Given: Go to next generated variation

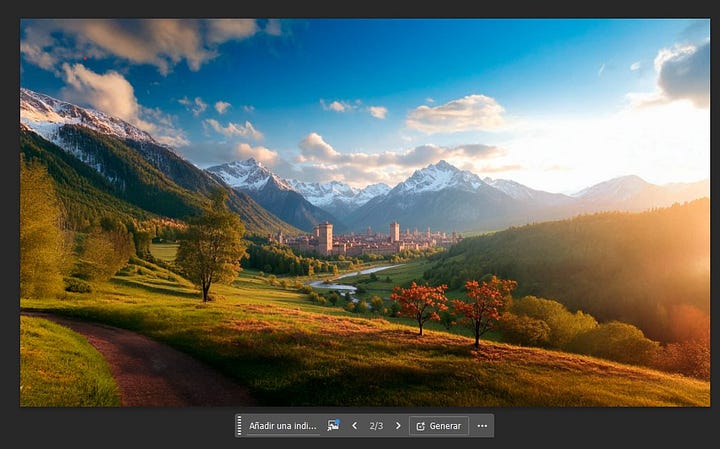Looking at the screenshot, I should (x=398, y=426).
